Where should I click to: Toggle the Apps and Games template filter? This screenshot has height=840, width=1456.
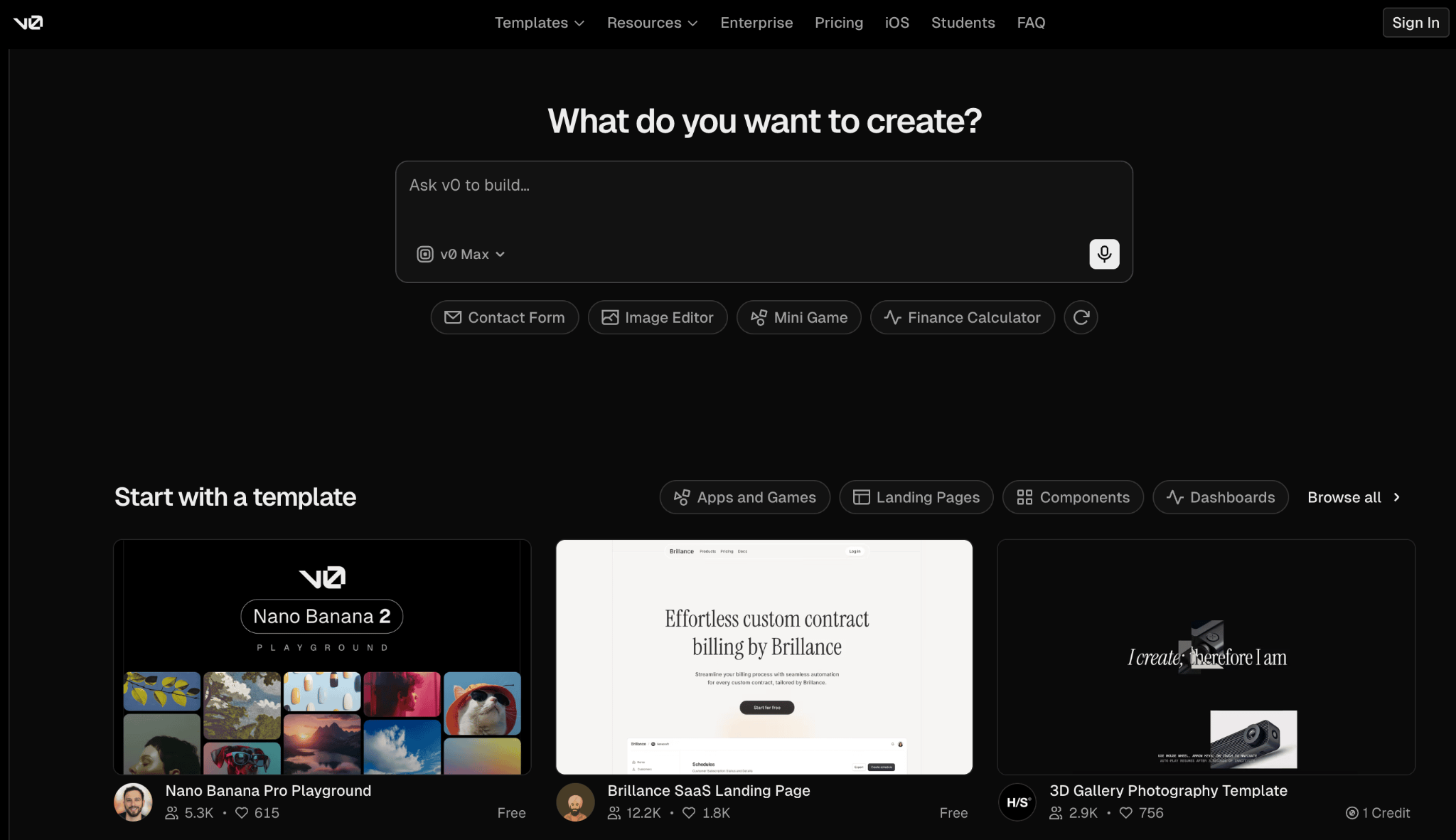(744, 497)
